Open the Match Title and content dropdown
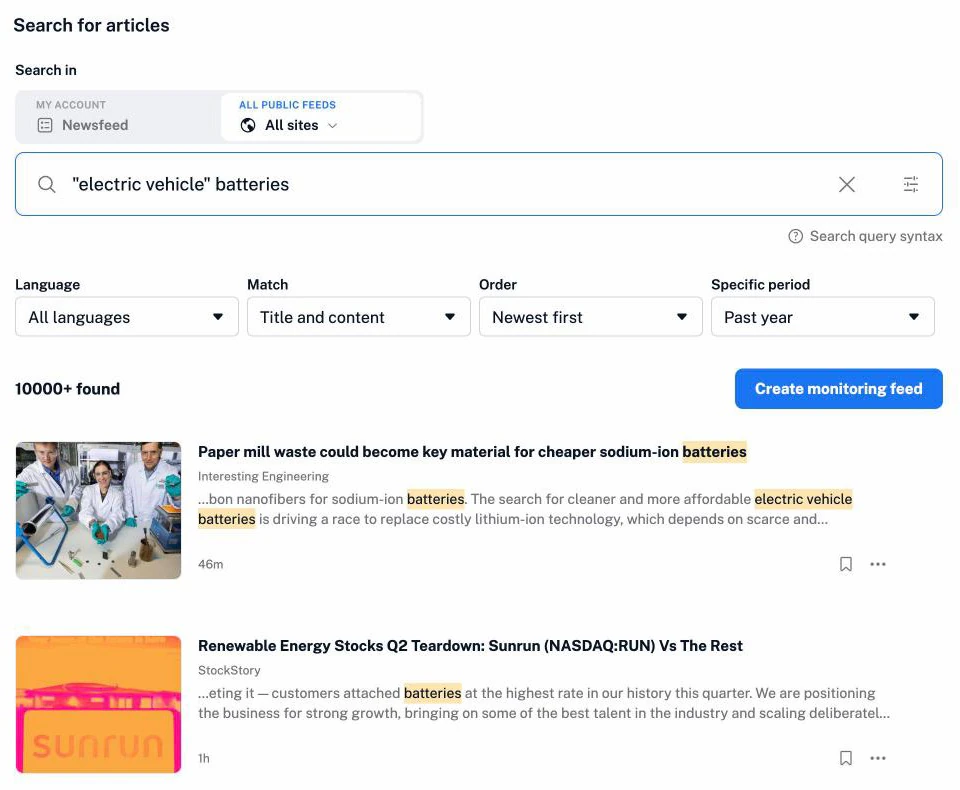The image size is (960, 790). 359,317
